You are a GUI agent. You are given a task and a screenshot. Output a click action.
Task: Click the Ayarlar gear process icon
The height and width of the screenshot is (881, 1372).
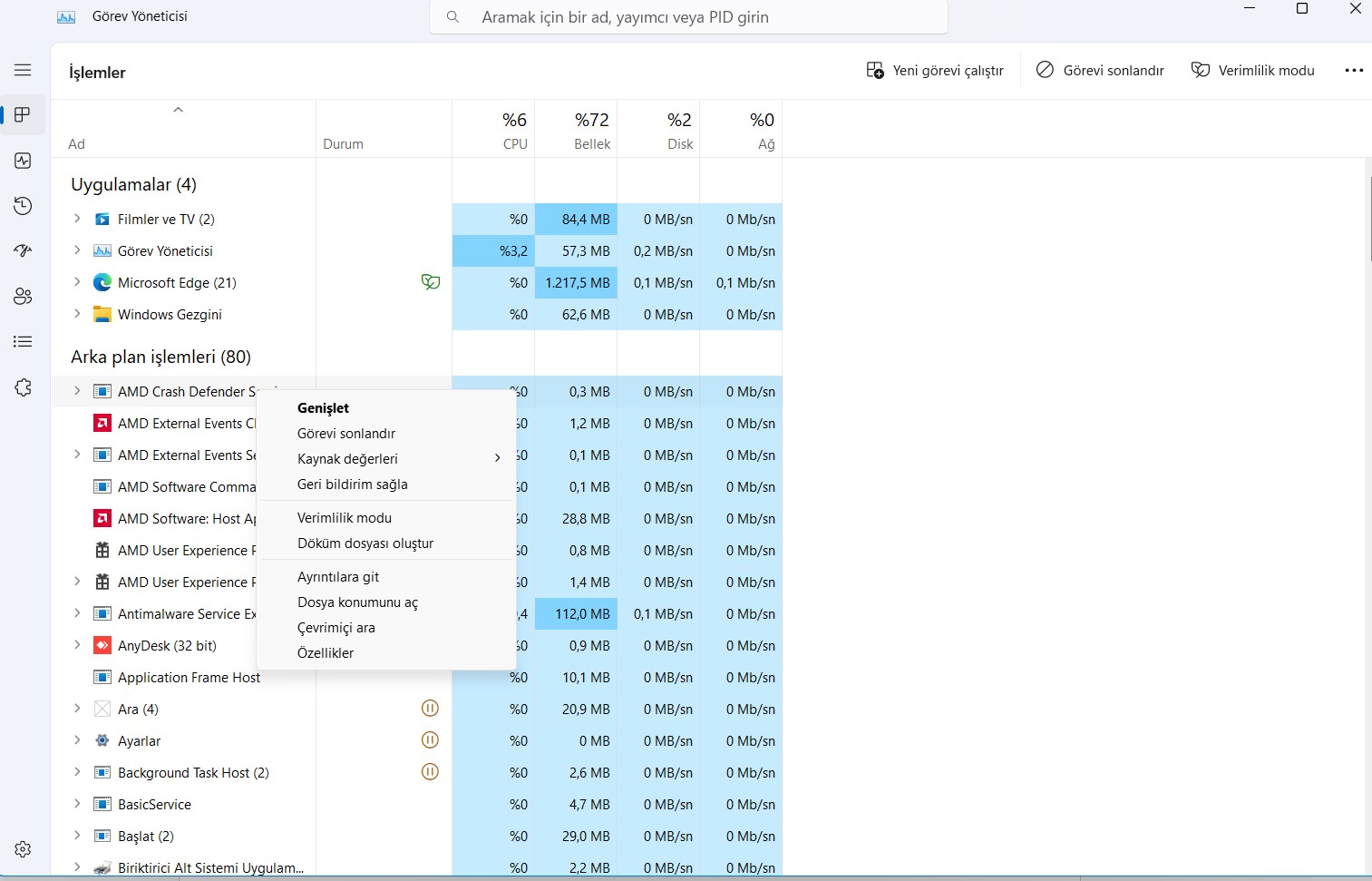[102, 741]
